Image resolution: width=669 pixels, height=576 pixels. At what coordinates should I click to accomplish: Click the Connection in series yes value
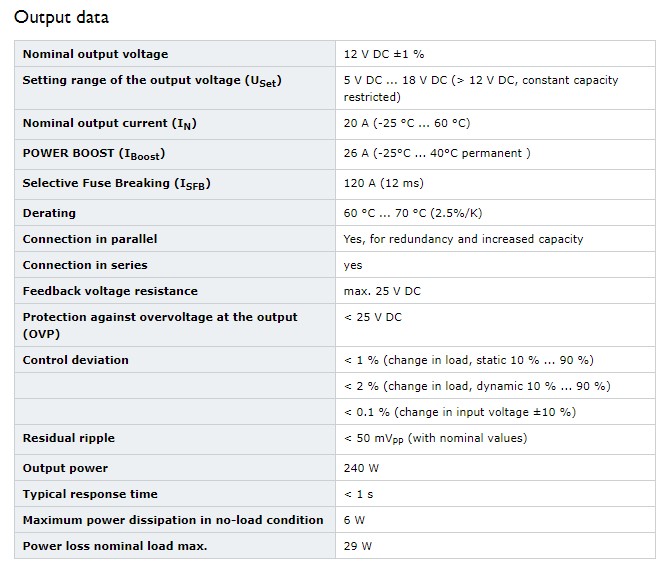coord(353,265)
